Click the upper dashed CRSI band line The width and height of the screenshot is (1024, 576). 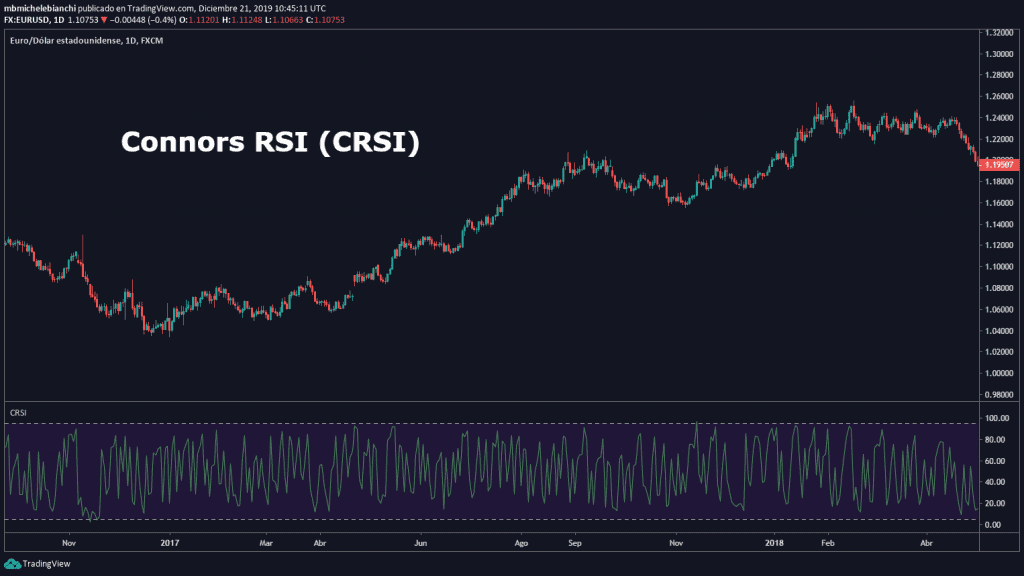500,424
